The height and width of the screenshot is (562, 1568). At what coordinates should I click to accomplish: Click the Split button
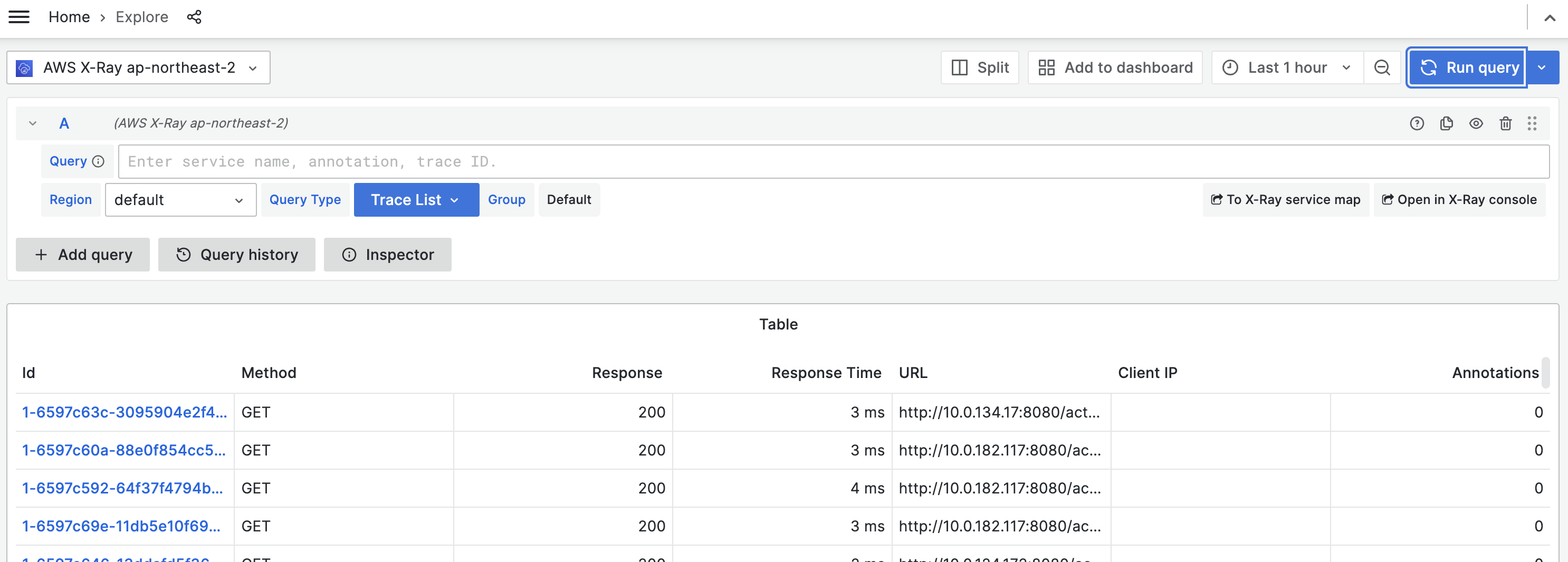pyautogui.click(x=979, y=67)
